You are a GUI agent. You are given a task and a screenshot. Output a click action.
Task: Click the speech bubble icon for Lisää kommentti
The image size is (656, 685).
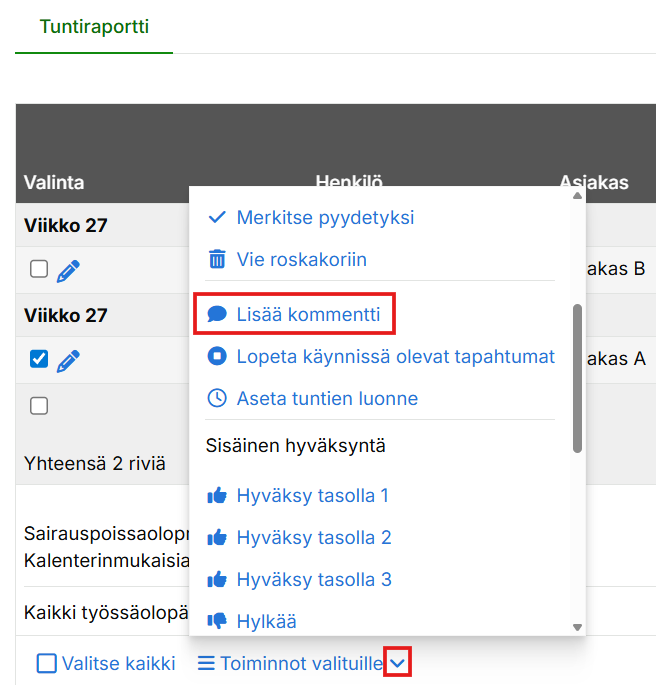click(x=216, y=314)
